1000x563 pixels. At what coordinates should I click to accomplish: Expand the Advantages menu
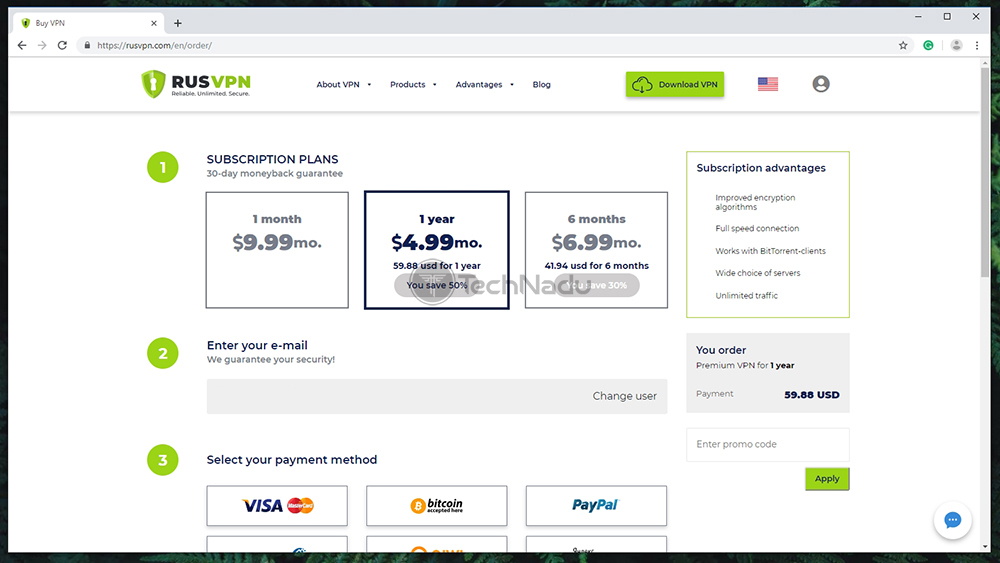pos(485,84)
